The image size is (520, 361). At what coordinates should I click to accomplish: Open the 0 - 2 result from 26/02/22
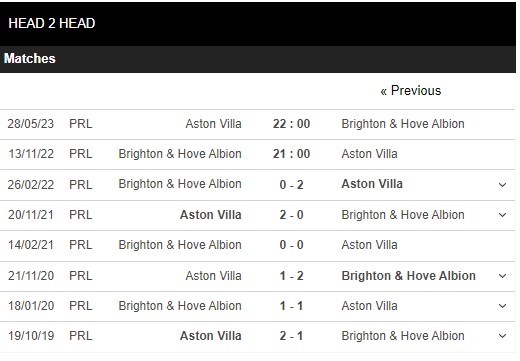click(291, 185)
